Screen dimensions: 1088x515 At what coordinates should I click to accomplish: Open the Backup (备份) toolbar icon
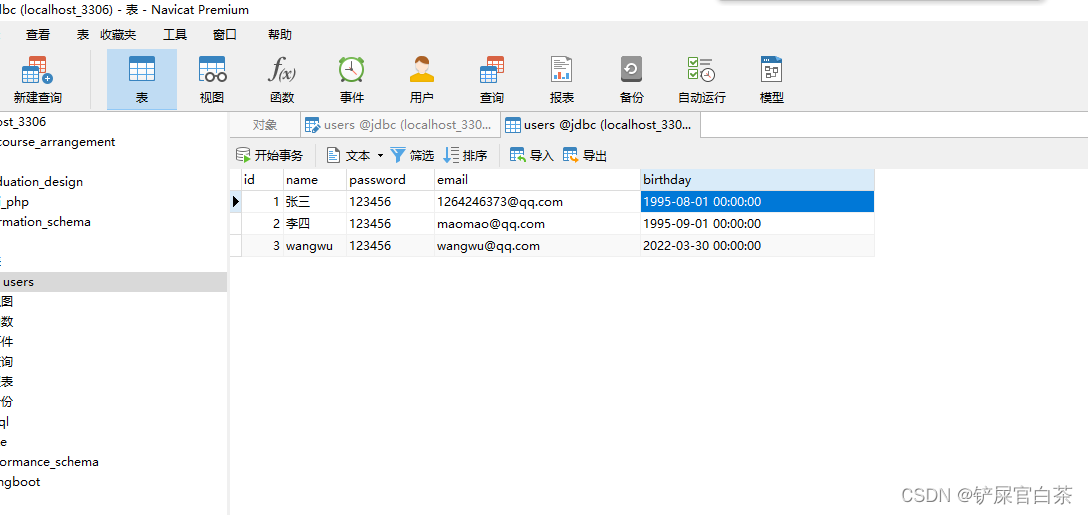click(631, 80)
